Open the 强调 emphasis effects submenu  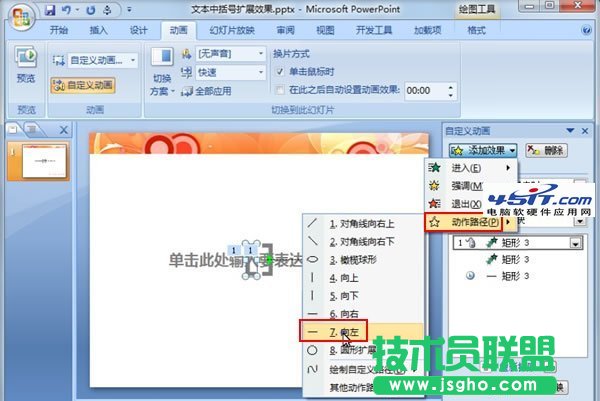click(x=455, y=186)
